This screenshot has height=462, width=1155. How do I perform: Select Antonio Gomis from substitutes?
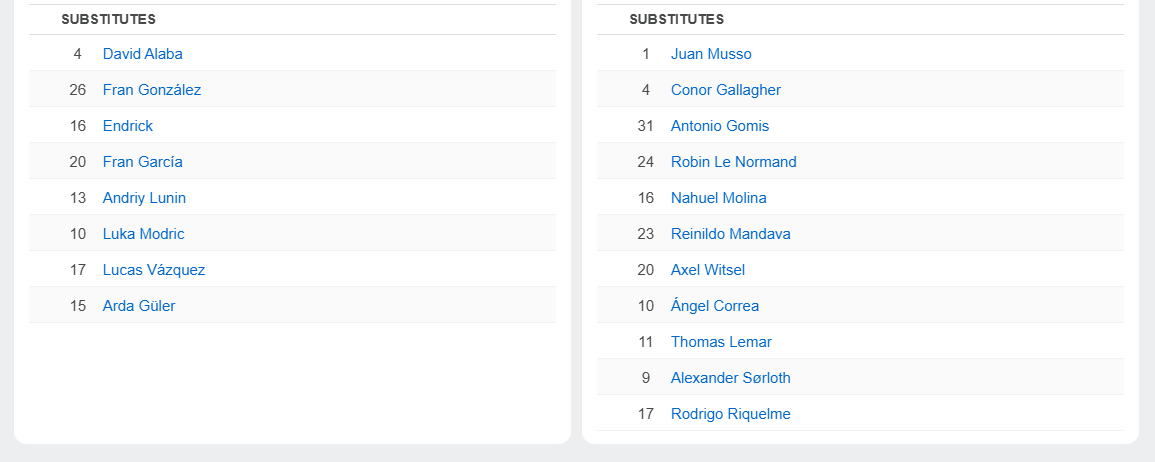pyautogui.click(x=719, y=126)
